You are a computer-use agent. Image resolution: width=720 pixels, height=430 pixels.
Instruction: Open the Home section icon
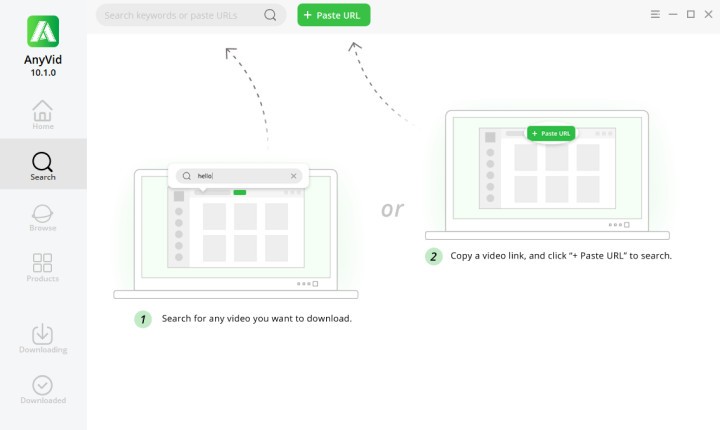pyautogui.click(x=43, y=110)
